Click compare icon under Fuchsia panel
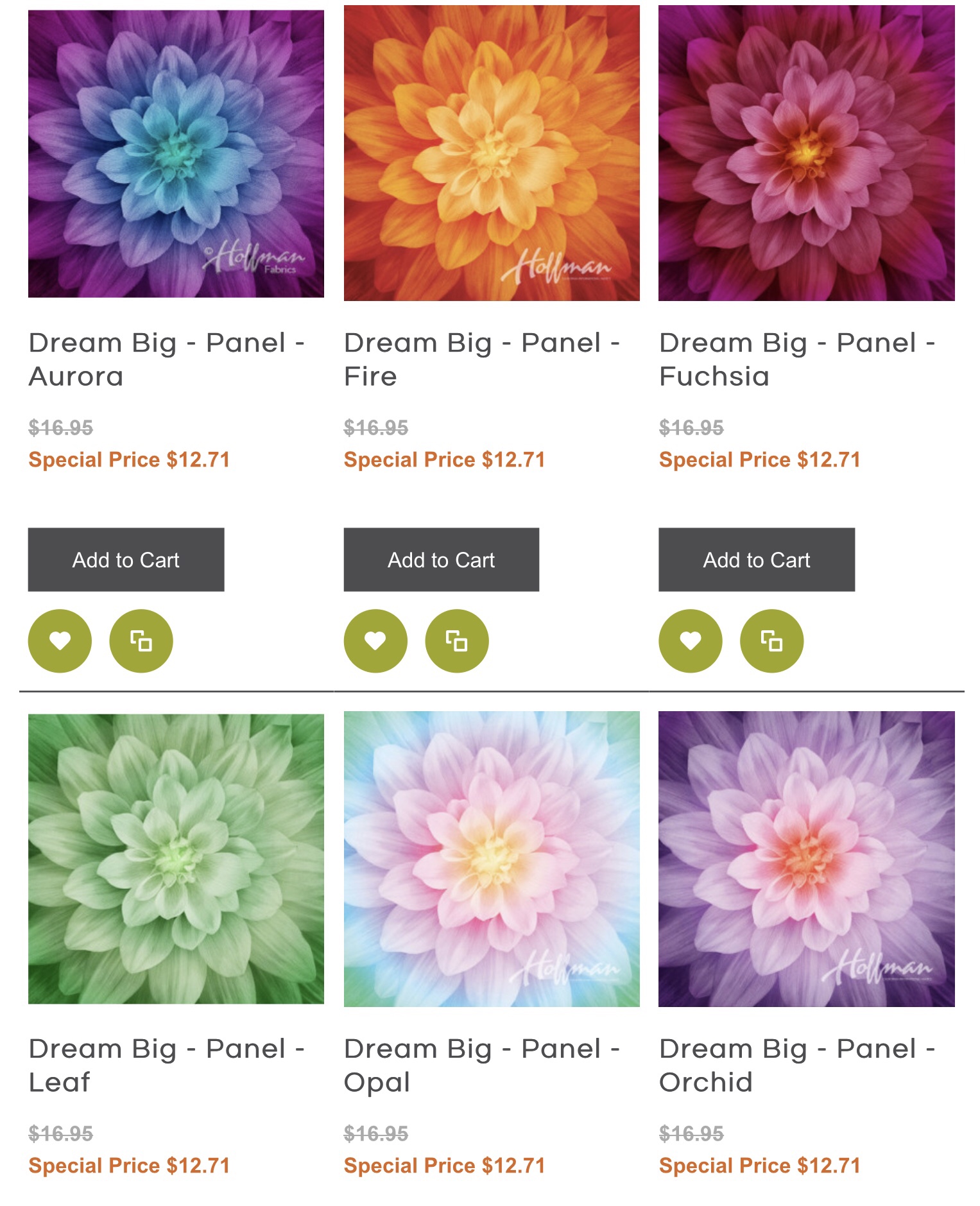 (771, 641)
